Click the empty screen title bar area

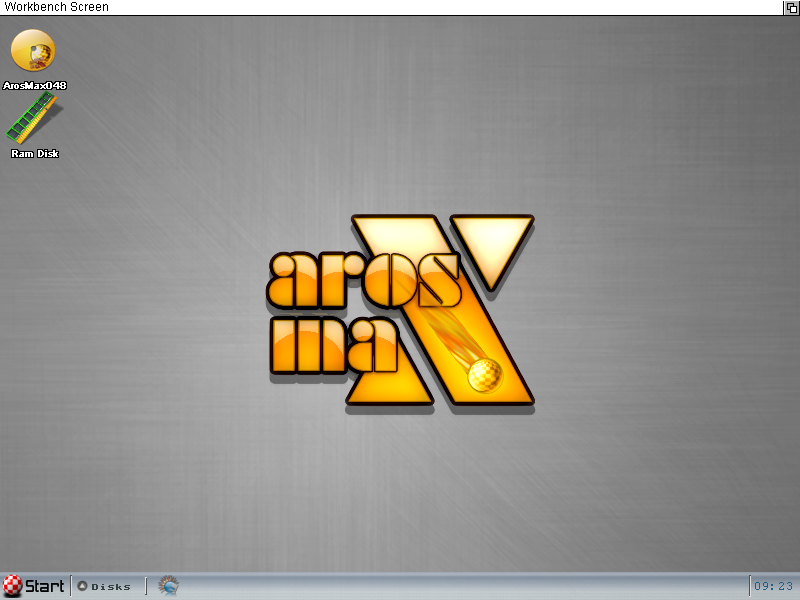(444, 8)
